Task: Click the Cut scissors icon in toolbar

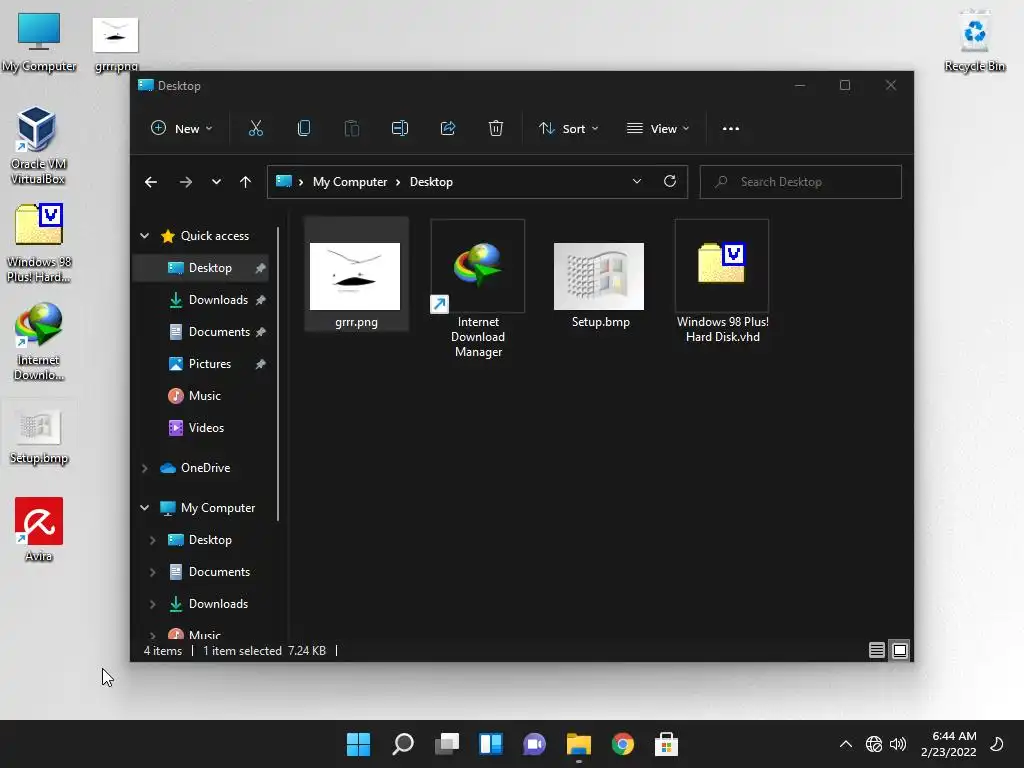Action: click(x=255, y=129)
